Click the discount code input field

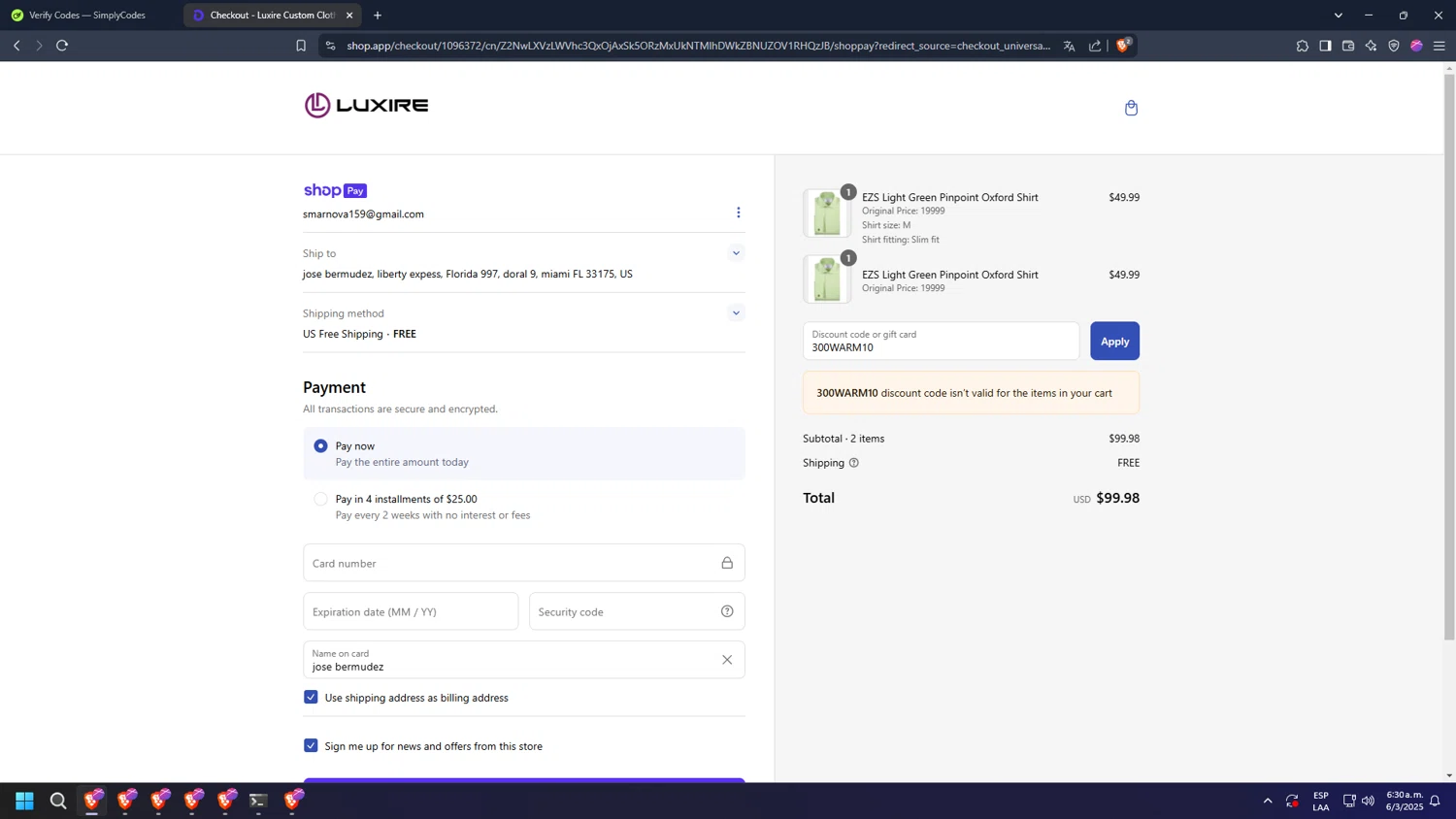(941, 341)
